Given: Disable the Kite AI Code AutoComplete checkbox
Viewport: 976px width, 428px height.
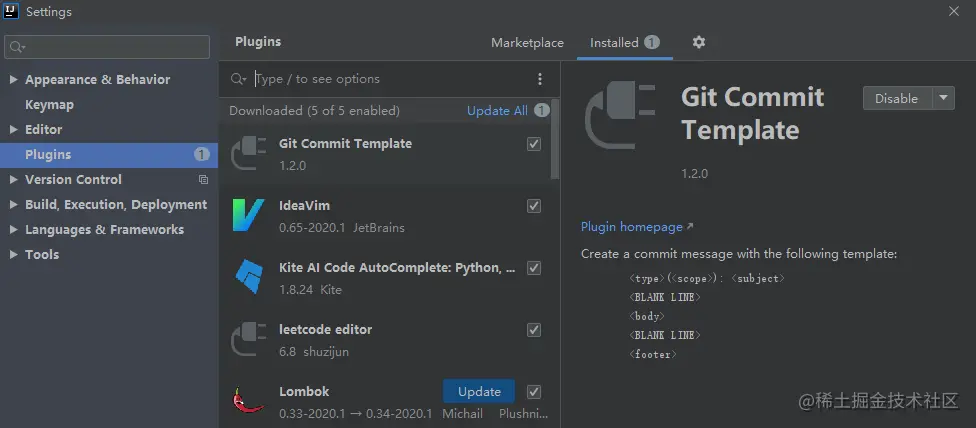Looking at the screenshot, I should tap(534, 268).
